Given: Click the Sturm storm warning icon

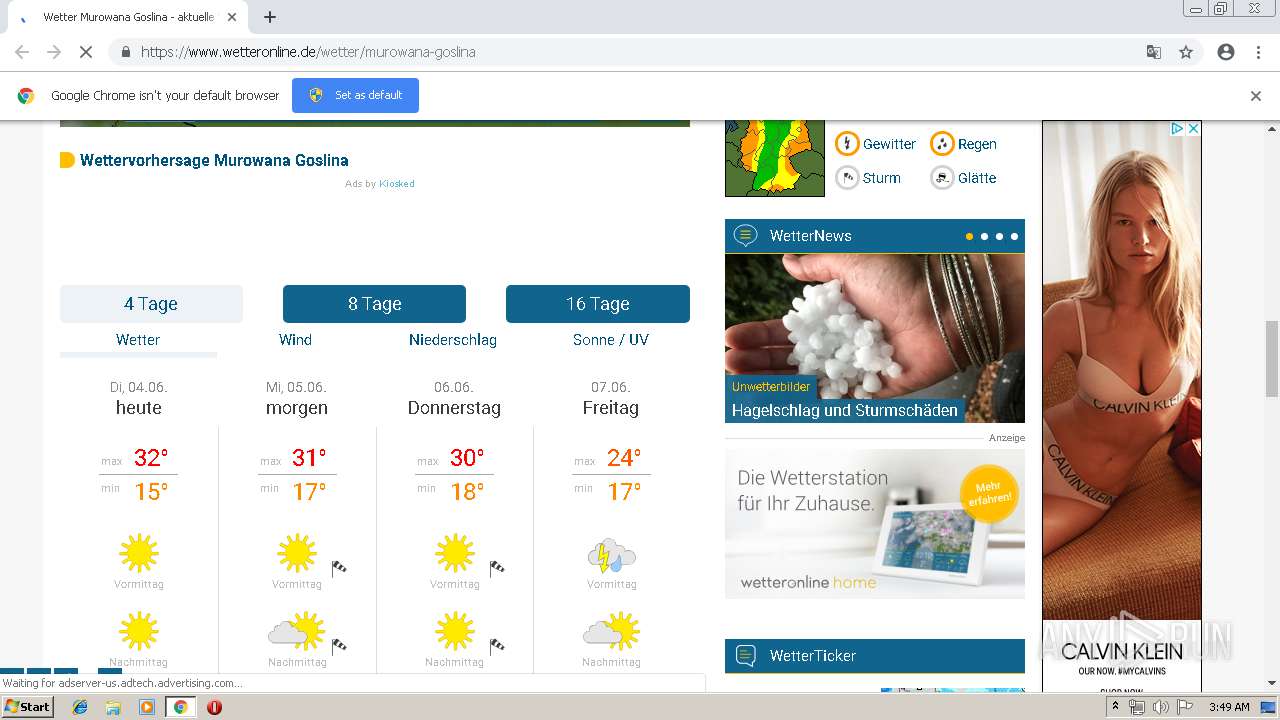Looking at the screenshot, I should 847,178.
